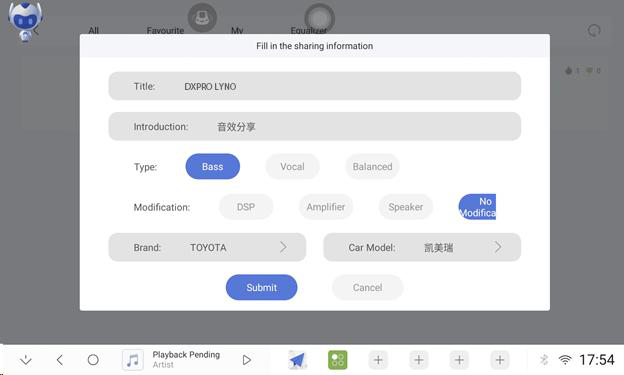This screenshot has width=624, height=375.
Task: Tap the home circle icon
Action: pos(93,360)
